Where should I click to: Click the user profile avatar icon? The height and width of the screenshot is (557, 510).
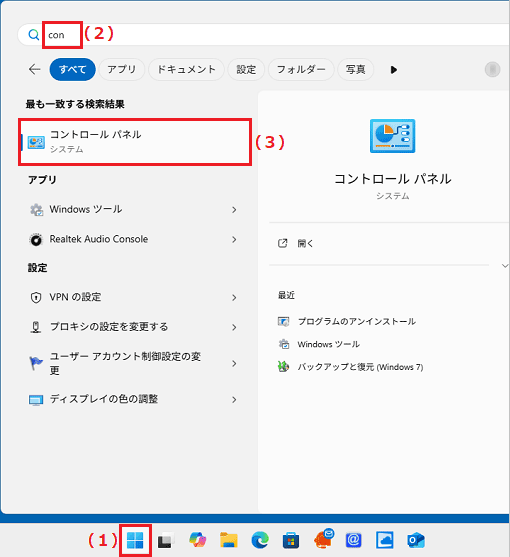click(x=493, y=69)
